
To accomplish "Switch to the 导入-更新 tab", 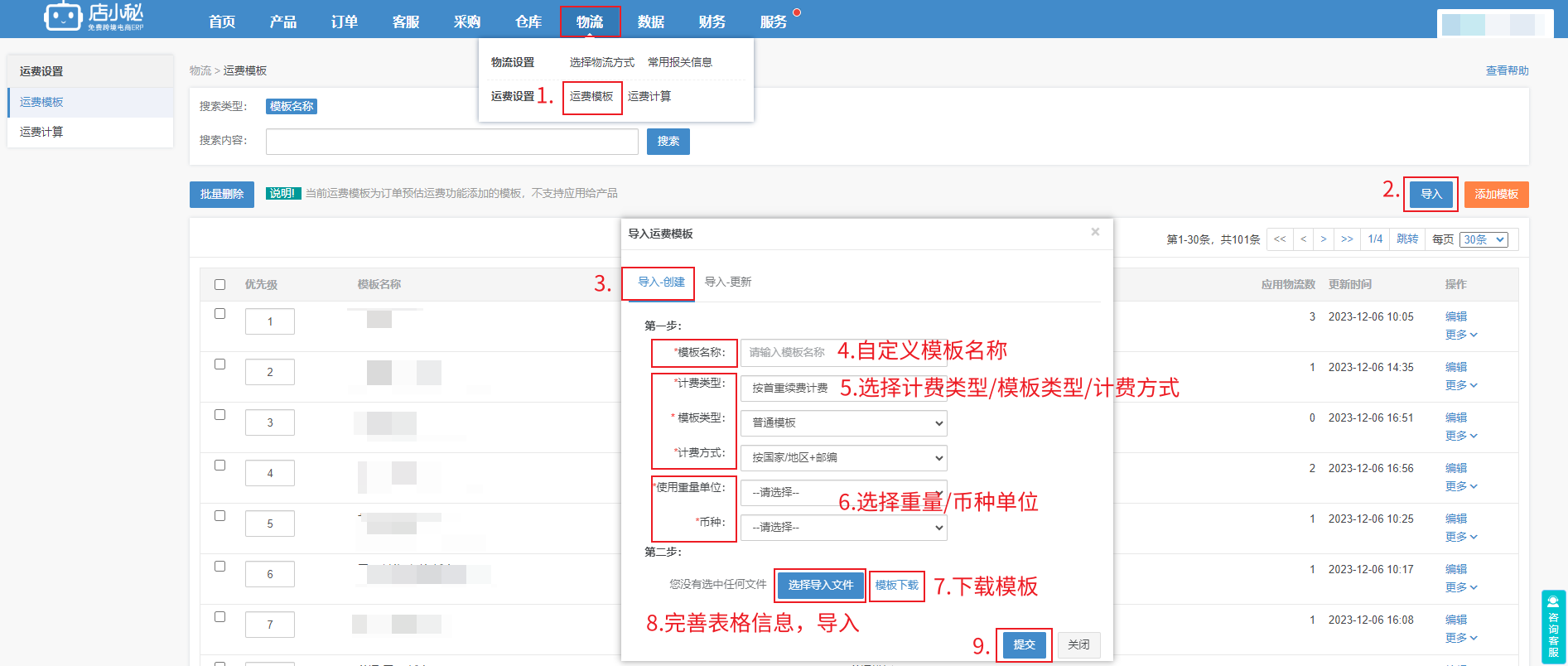I will click(728, 282).
